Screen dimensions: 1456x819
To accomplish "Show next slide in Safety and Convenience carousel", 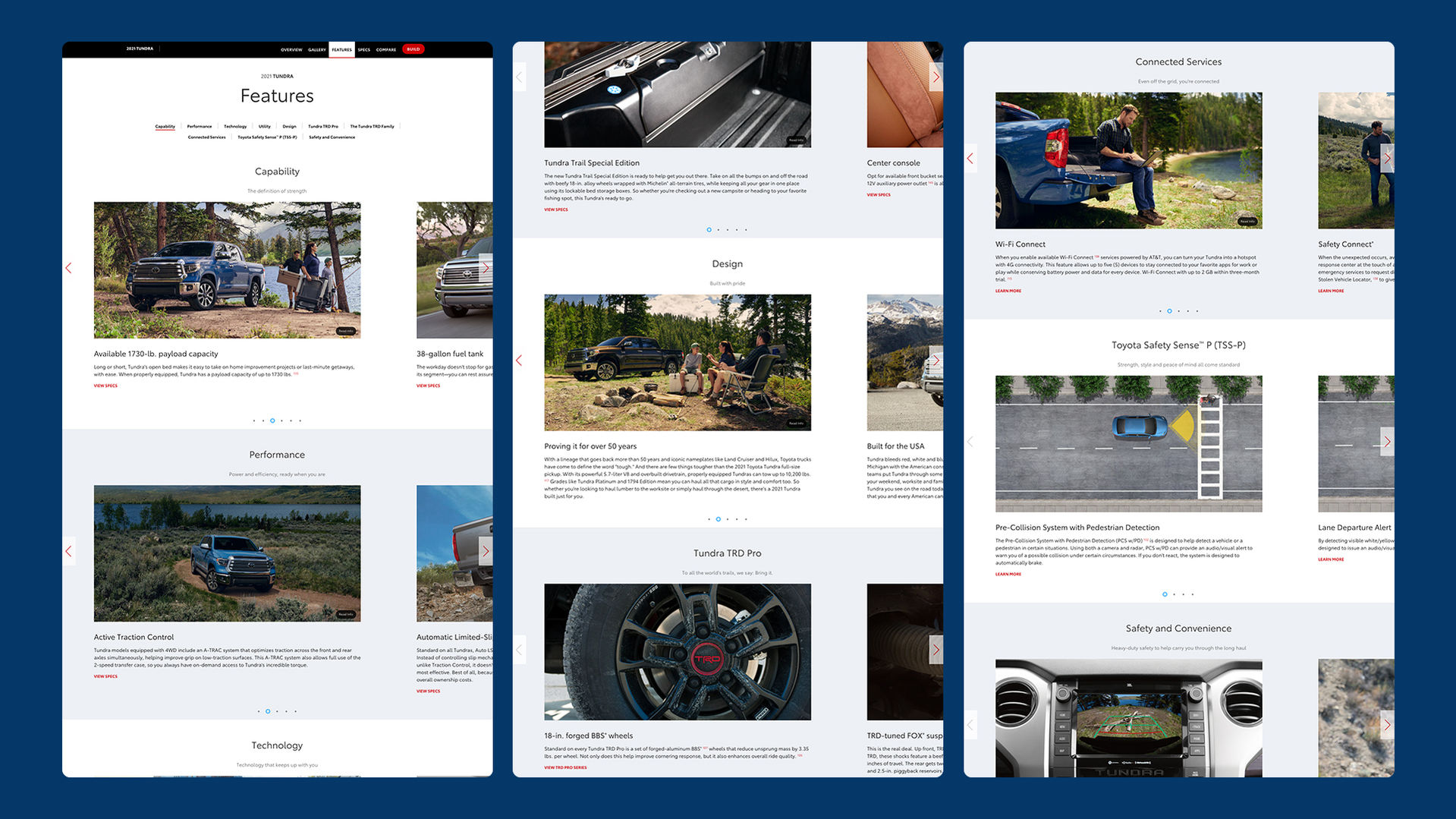I will (1387, 725).
